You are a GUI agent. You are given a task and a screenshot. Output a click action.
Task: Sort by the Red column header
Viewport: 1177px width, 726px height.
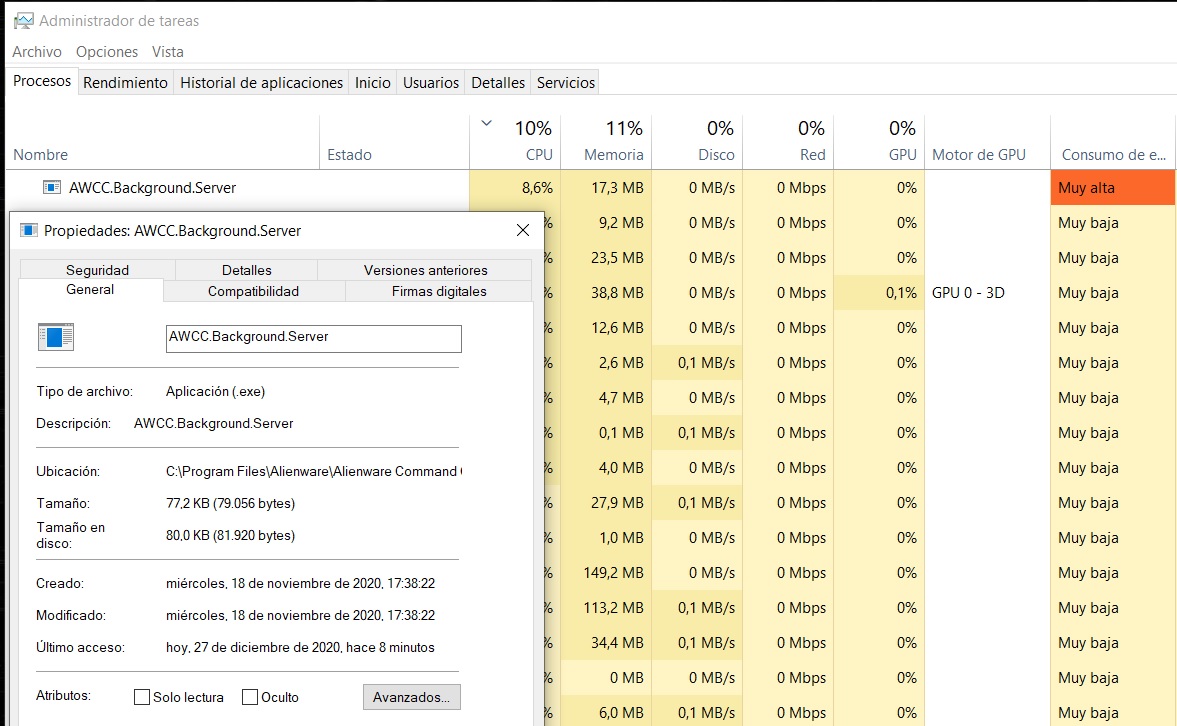coord(788,143)
